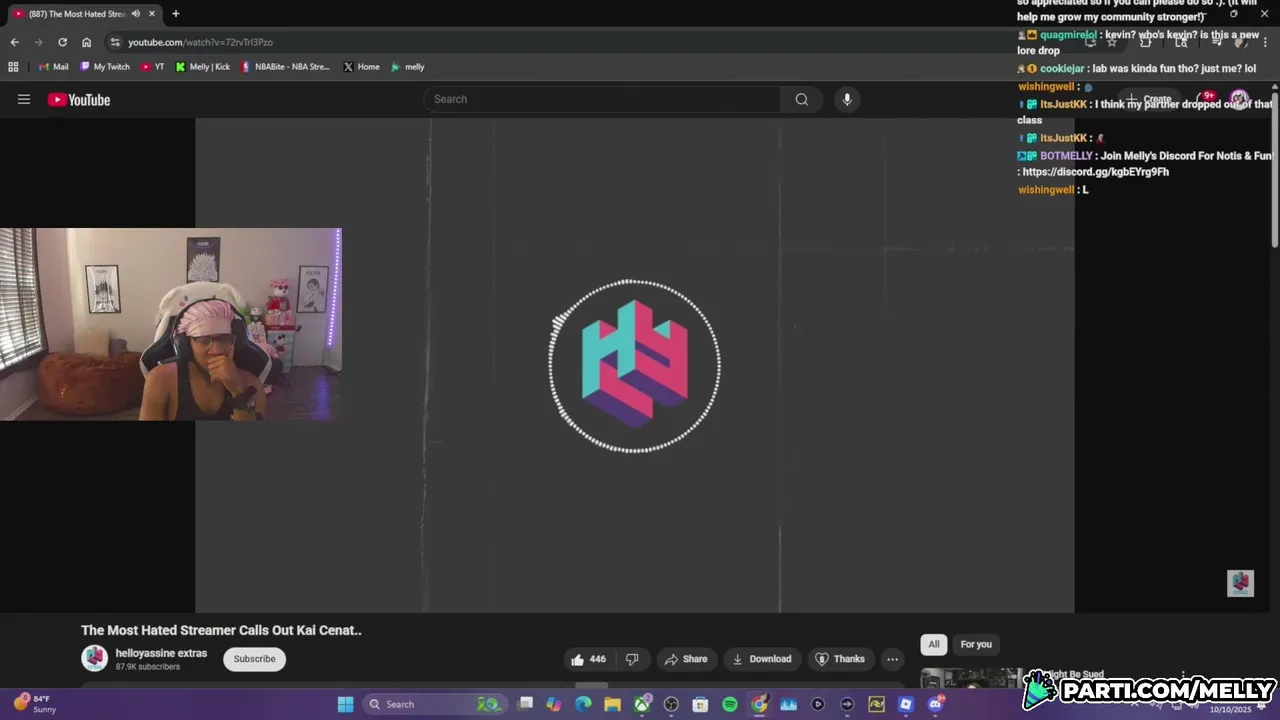This screenshot has width=1280, height=720.
Task: Click quagmirelol username in chat
Action: [1068, 35]
